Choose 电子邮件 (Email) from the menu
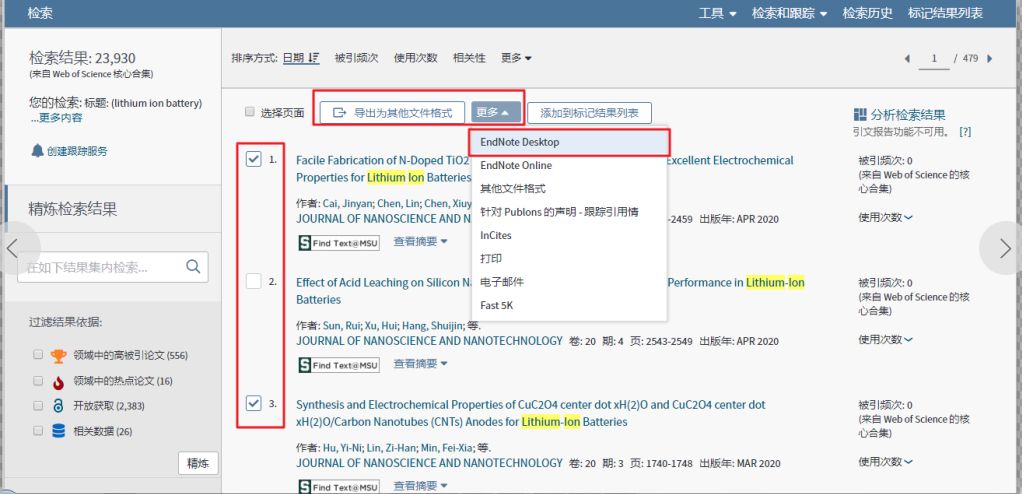 click(x=569, y=282)
